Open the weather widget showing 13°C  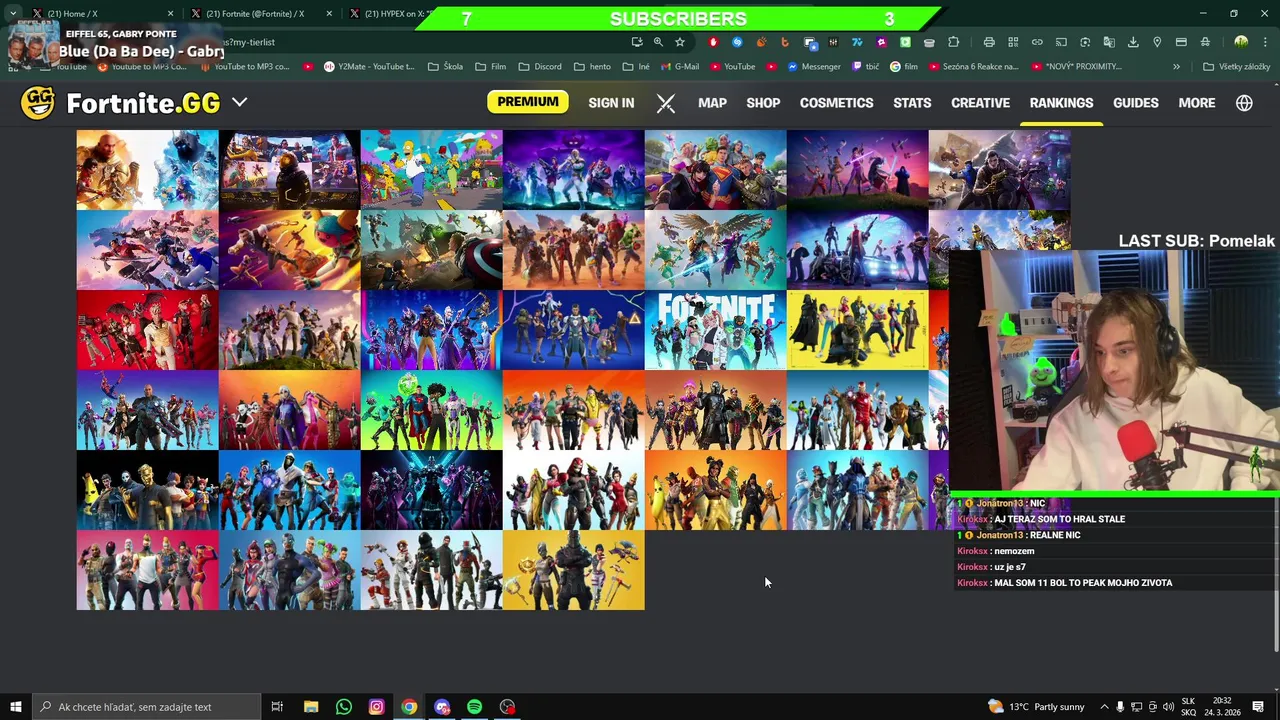(x=1034, y=707)
